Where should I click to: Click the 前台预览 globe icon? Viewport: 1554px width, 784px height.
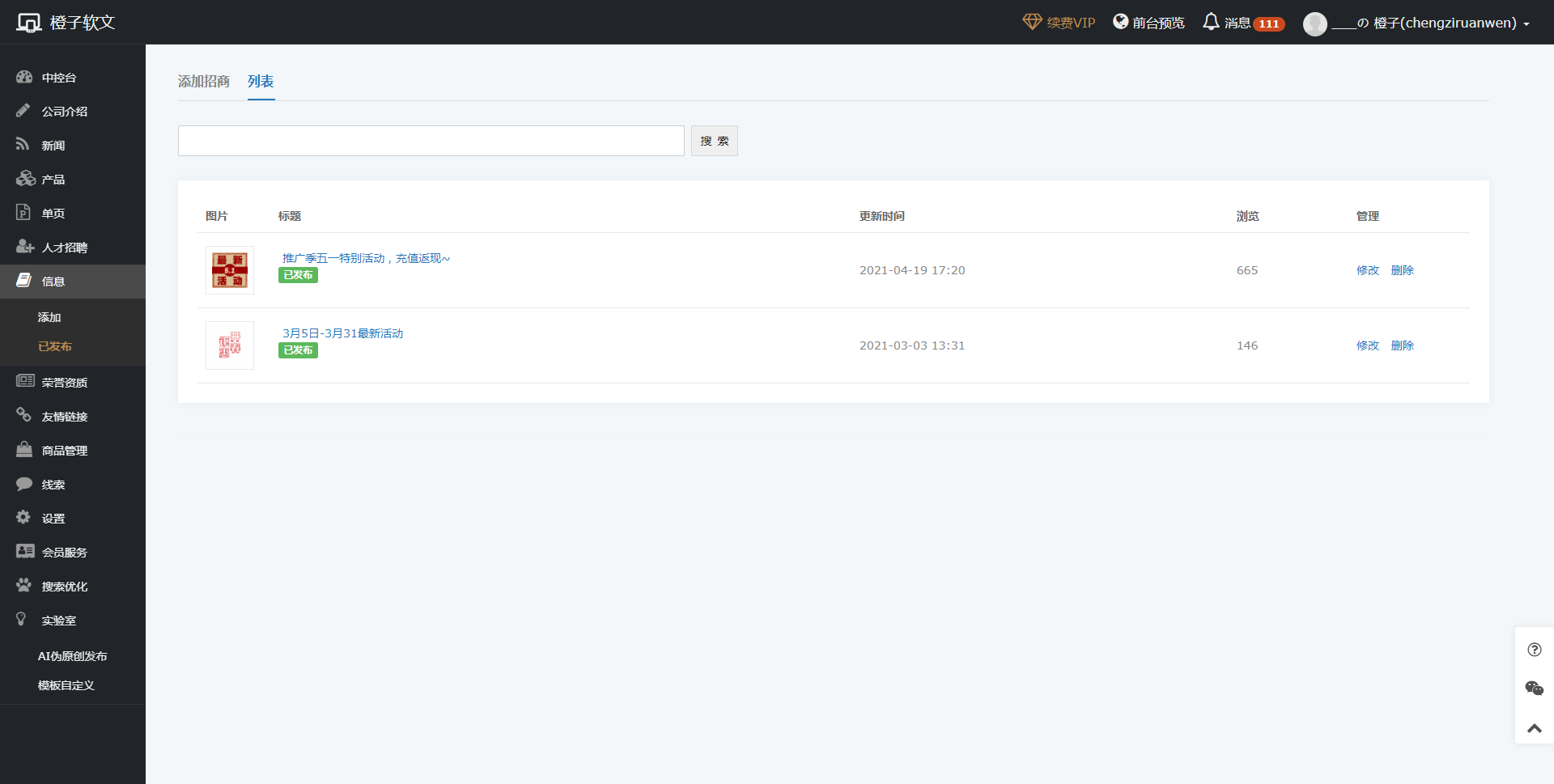tap(1121, 22)
